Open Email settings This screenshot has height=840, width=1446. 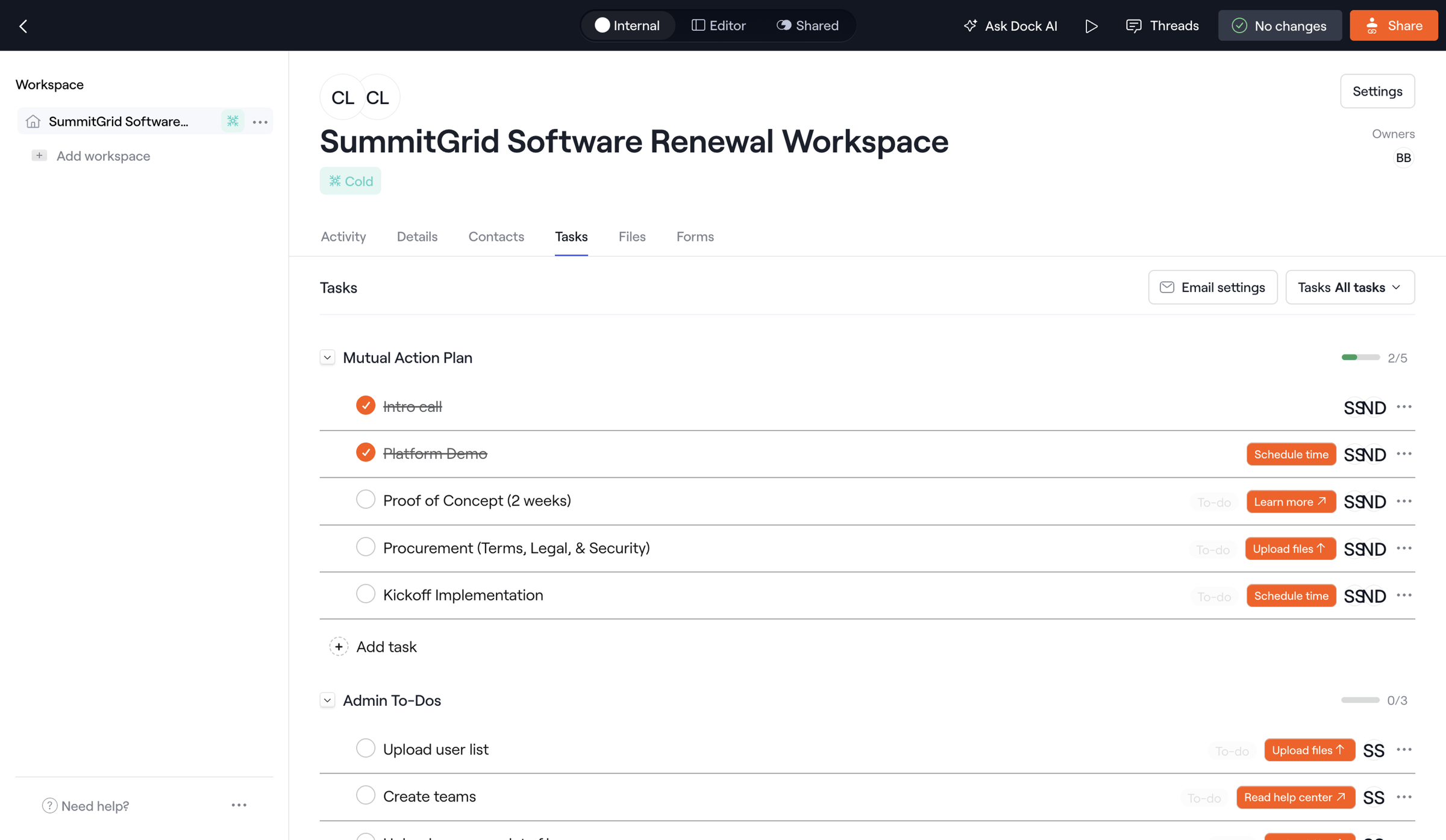[x=1212, y=287]
